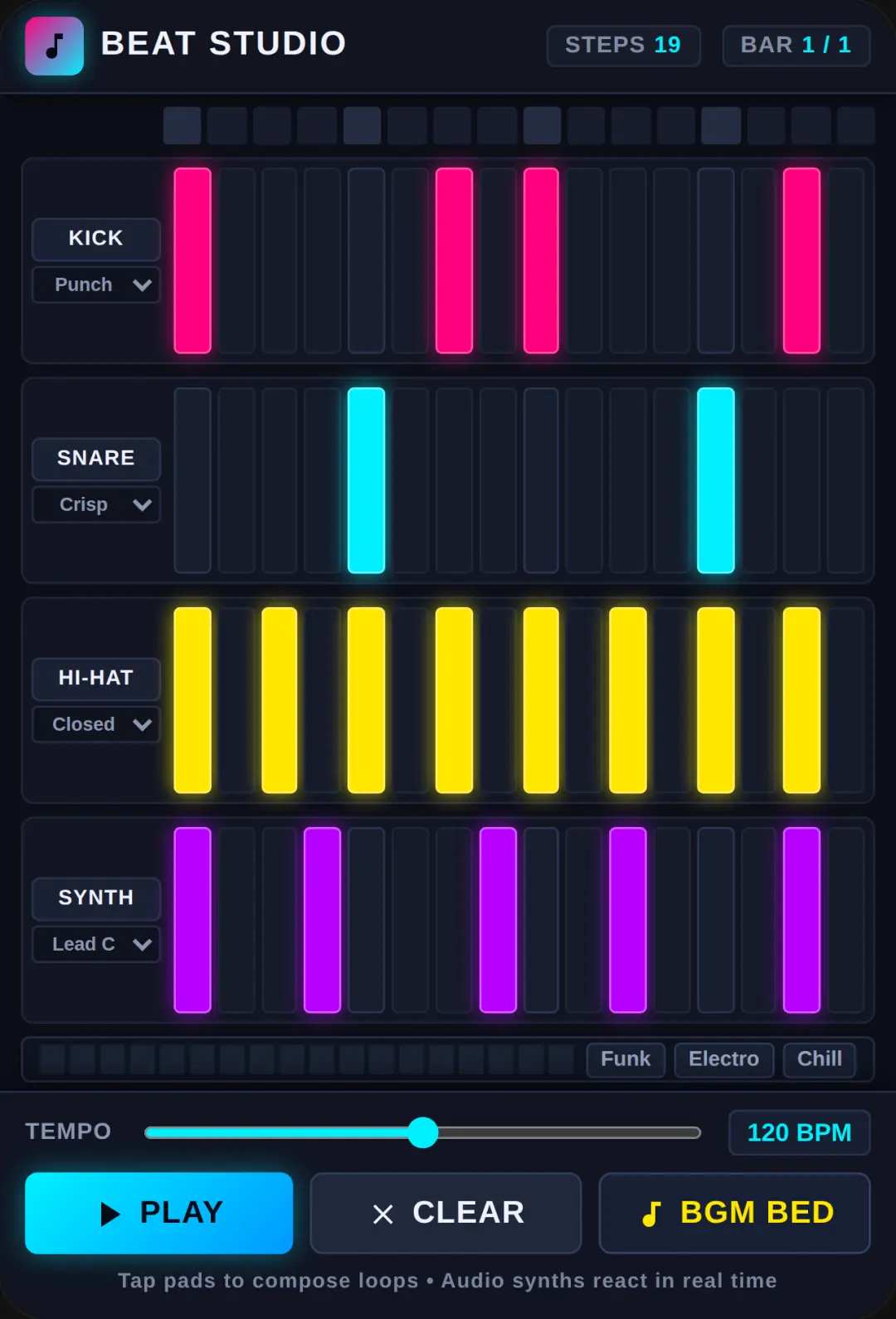This screenshot has width=896, height=1319.
Task: Open the Hi-Hat sound dropdown showing Closed
Action: tap(96, 724)
